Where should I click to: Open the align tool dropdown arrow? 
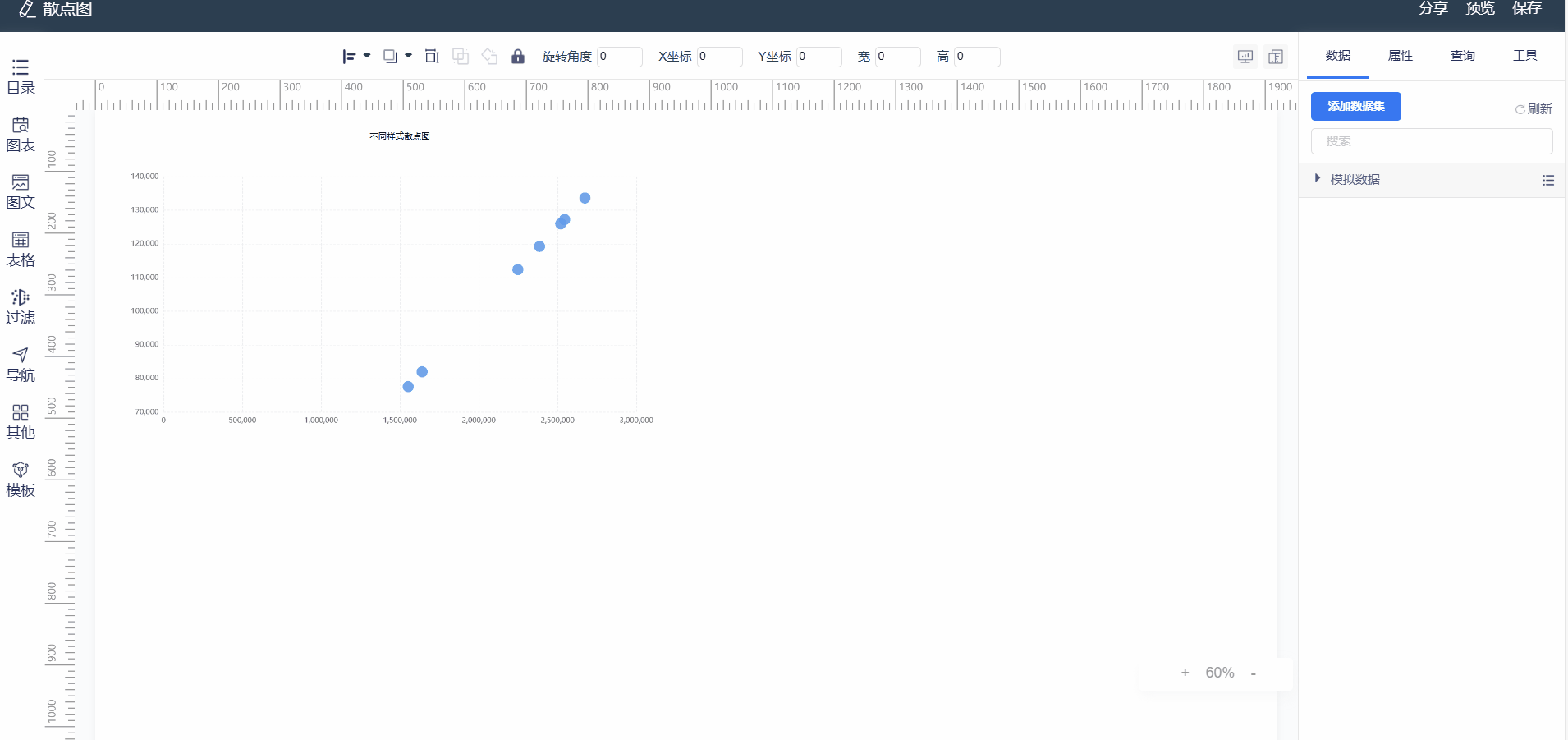pos(367,56)
